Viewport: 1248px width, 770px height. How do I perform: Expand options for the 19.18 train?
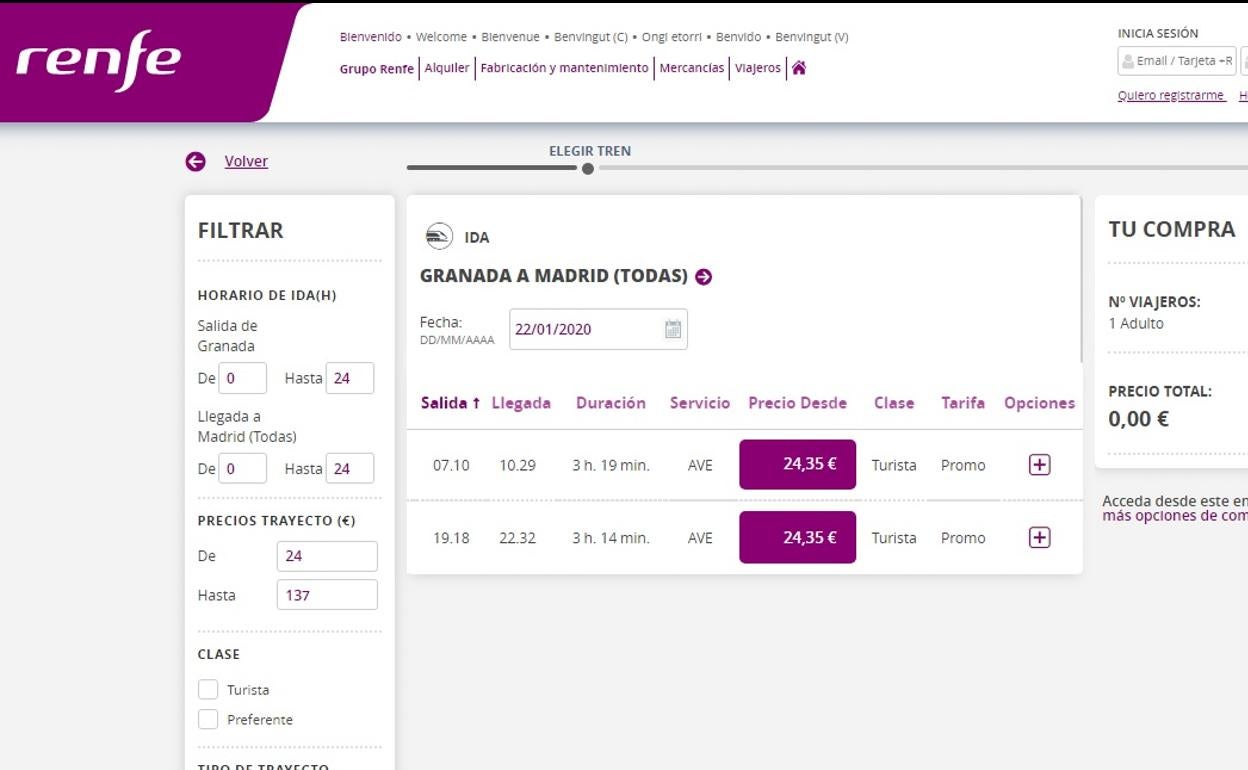[1039, 538]
